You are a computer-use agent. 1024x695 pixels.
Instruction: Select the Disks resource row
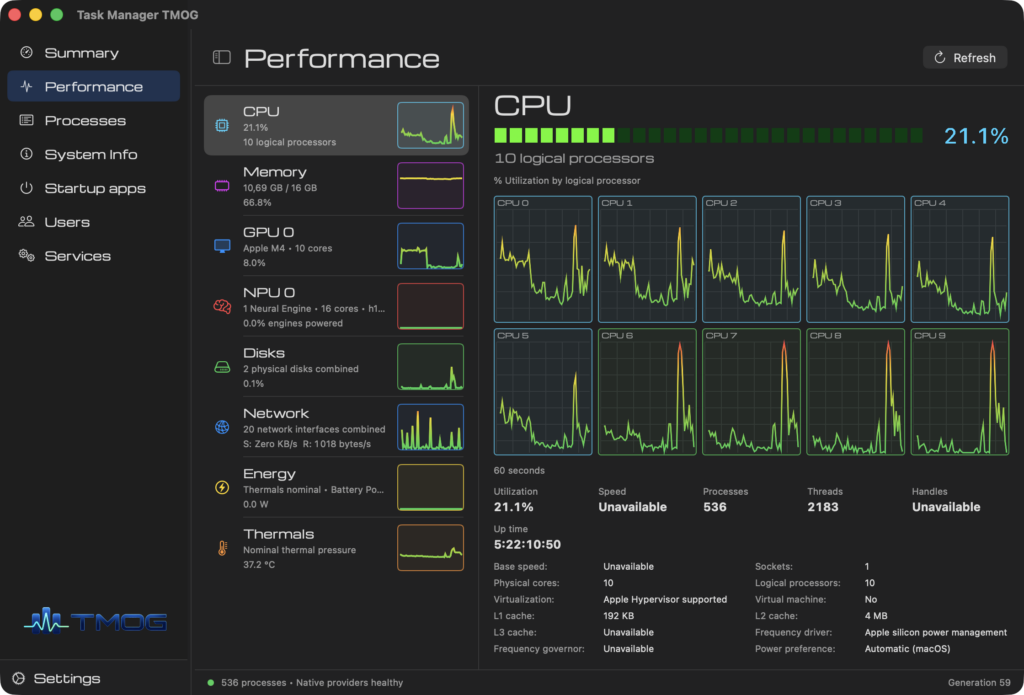(336, 367)
